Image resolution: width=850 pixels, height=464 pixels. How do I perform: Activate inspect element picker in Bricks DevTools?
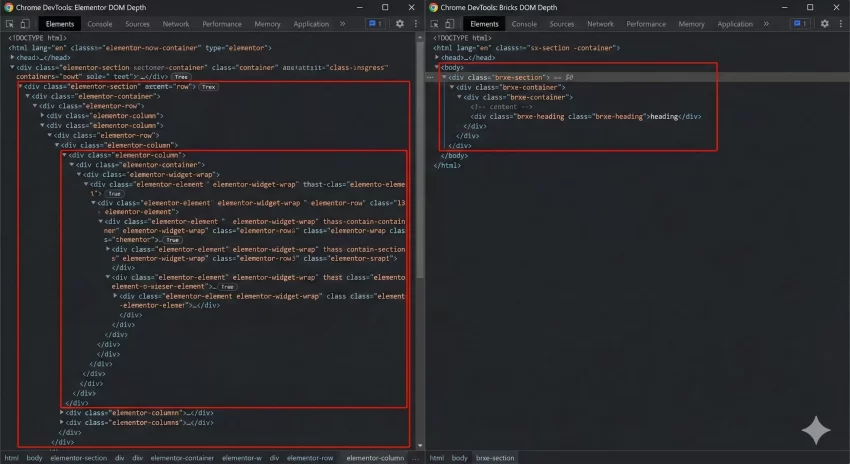[434, 24]
